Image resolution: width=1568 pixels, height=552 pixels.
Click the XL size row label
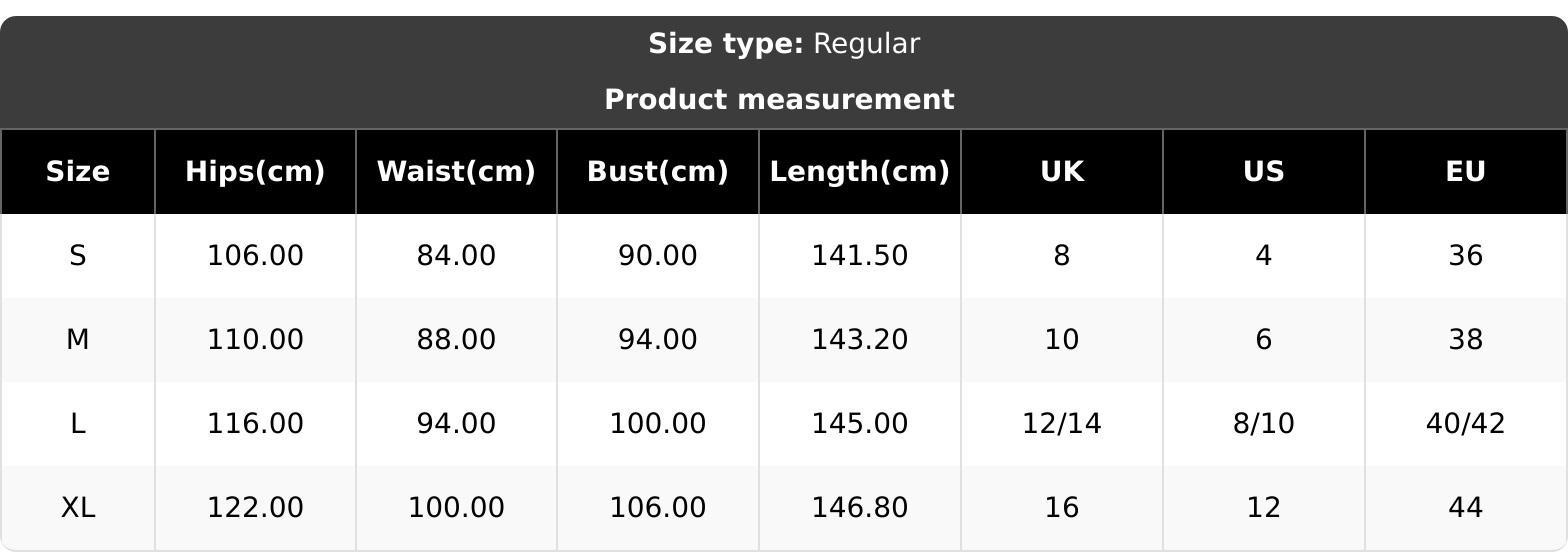[78, 508]
